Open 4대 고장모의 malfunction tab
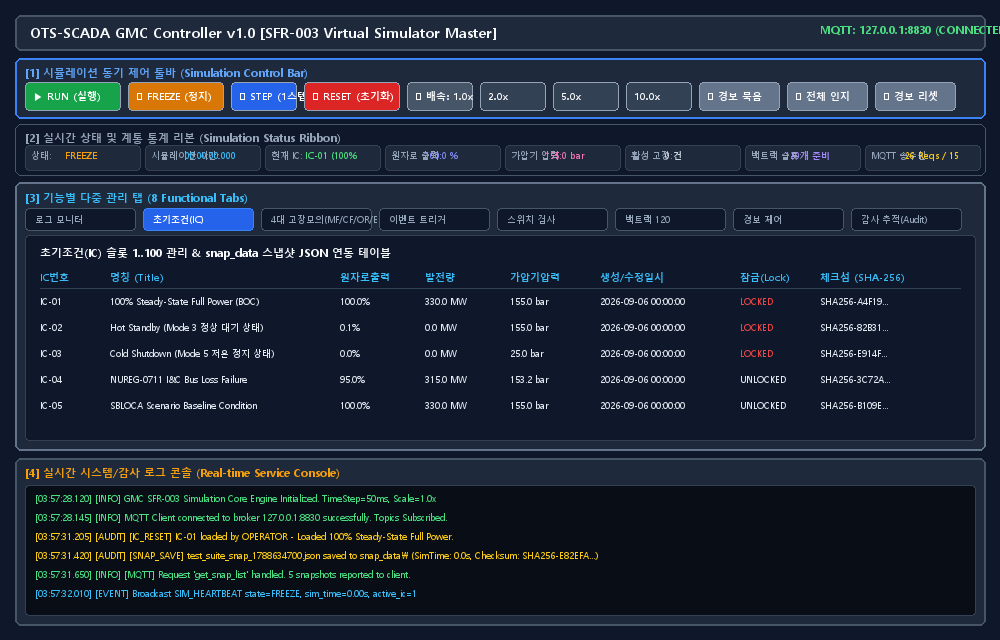Image resolution: width=1000 pixels, height=640 pixels. click(316, 219)
